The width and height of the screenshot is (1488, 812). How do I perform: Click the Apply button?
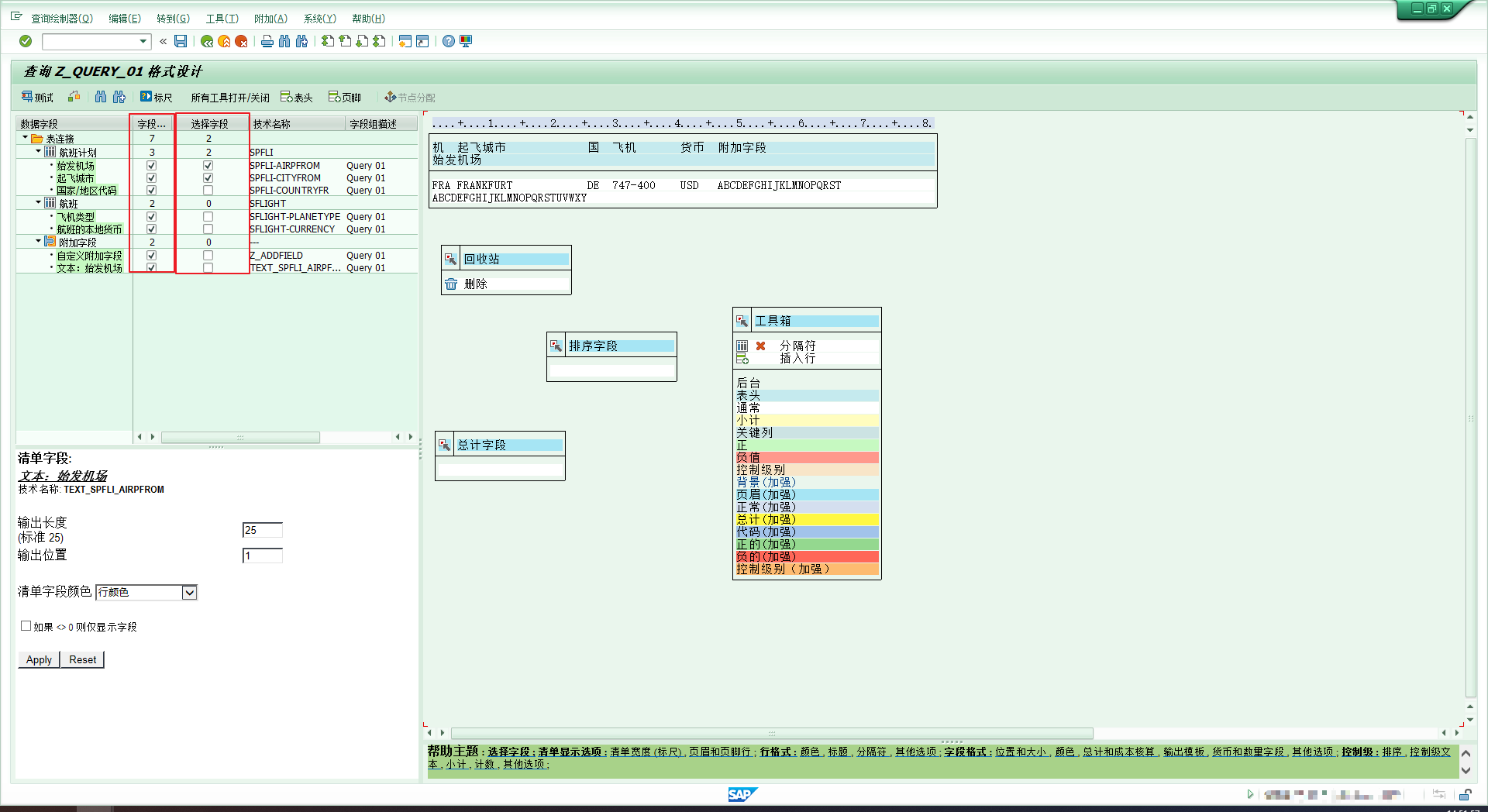[39, 660]
